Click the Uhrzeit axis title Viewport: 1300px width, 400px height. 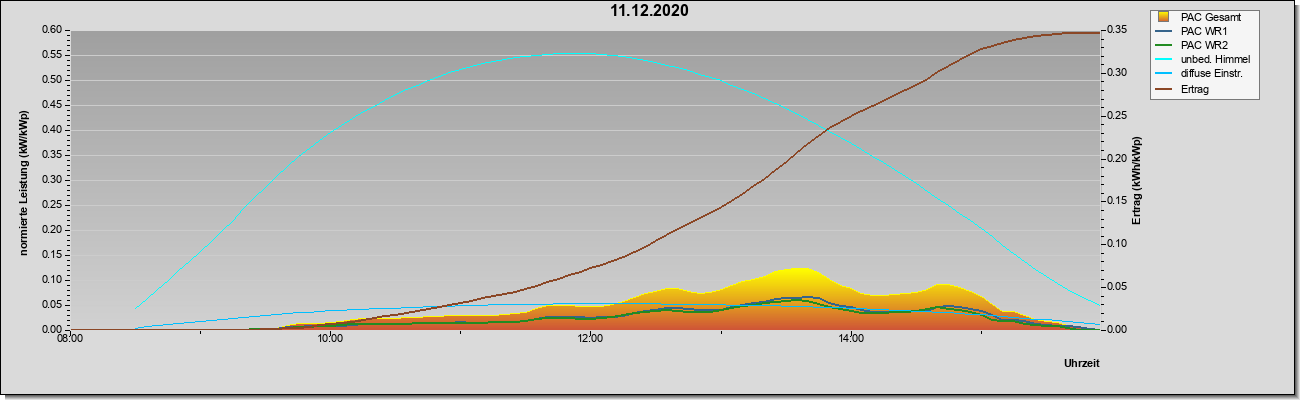1081,365
